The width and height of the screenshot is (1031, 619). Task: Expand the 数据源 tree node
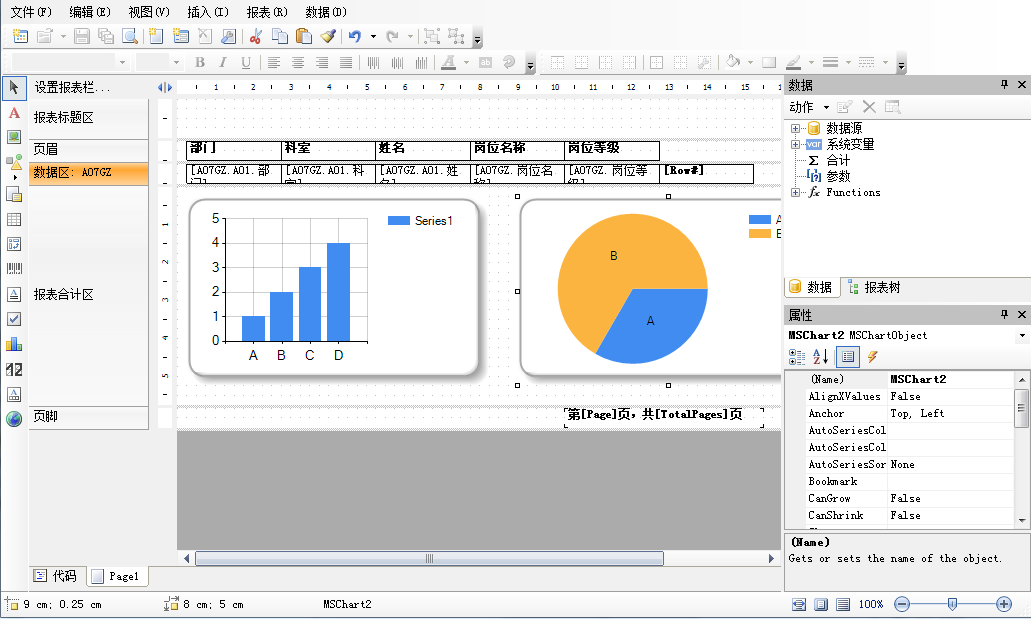795,128
